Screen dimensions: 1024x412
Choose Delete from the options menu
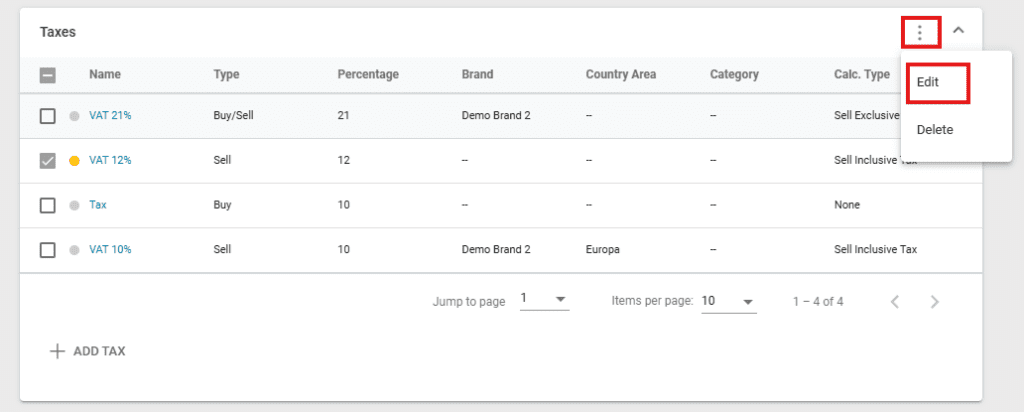935,129
